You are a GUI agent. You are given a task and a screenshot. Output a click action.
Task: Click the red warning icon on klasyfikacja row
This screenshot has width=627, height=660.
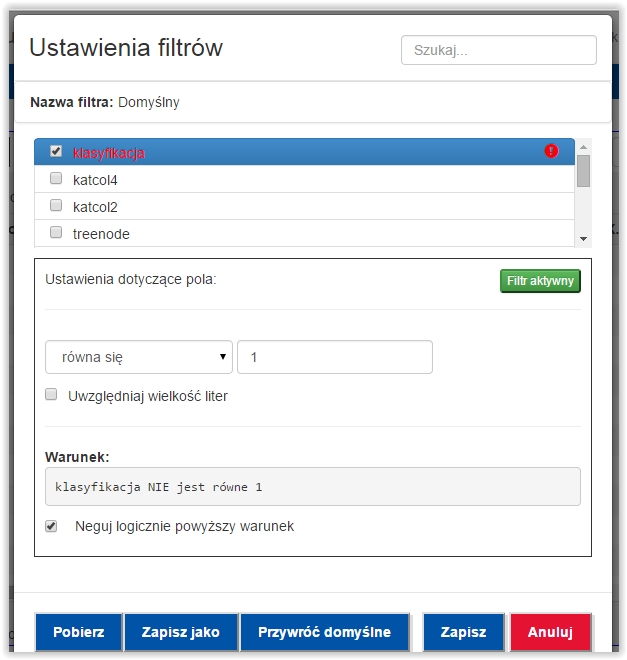[x=551, y=151]
